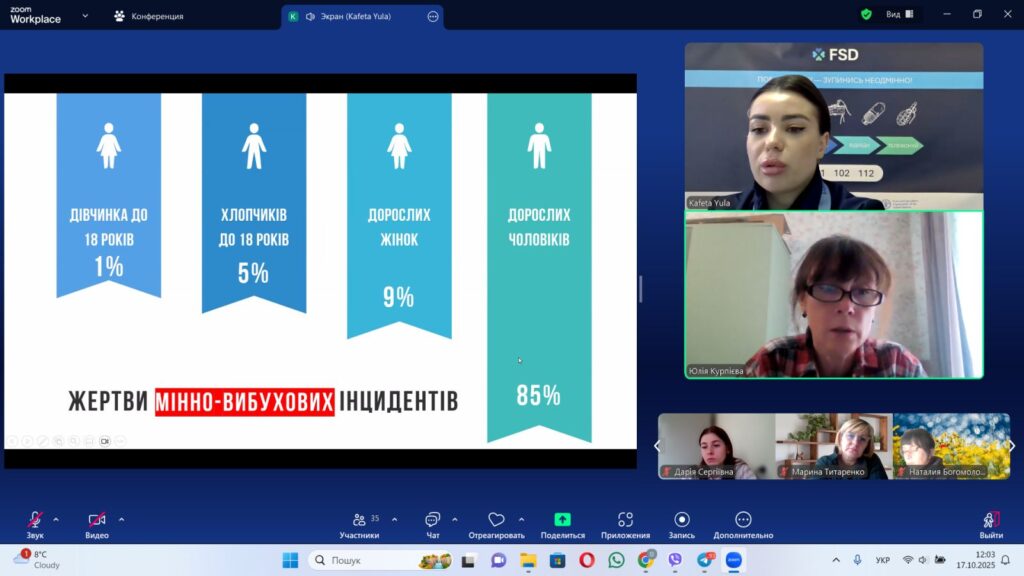Image resolution: width=1024 pixels, height=576 pixels.
Task: Open the Приложения apps icon
Action: click(x=625, y=524)
